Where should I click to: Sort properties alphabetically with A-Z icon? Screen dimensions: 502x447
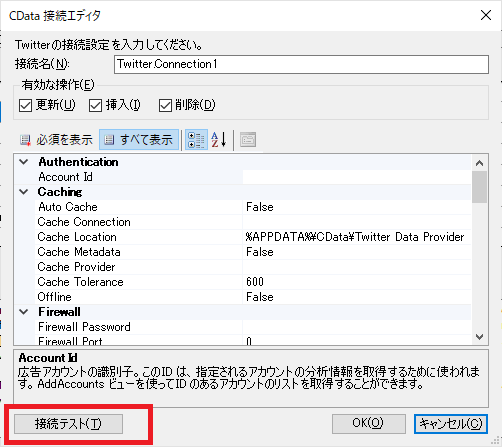coord(219,140)
